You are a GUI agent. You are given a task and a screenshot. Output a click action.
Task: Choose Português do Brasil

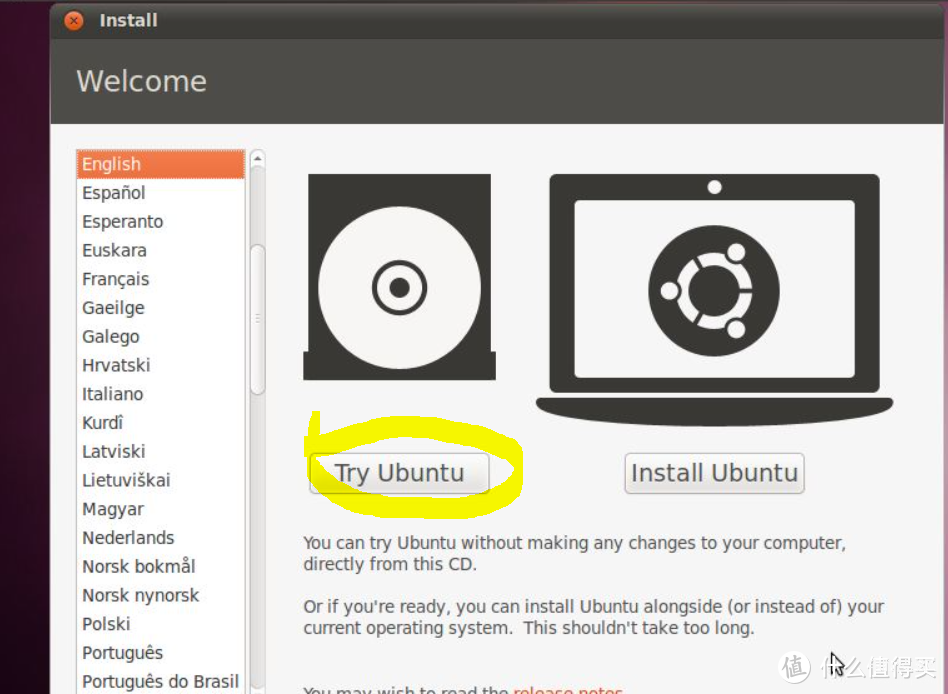point(161,681)
